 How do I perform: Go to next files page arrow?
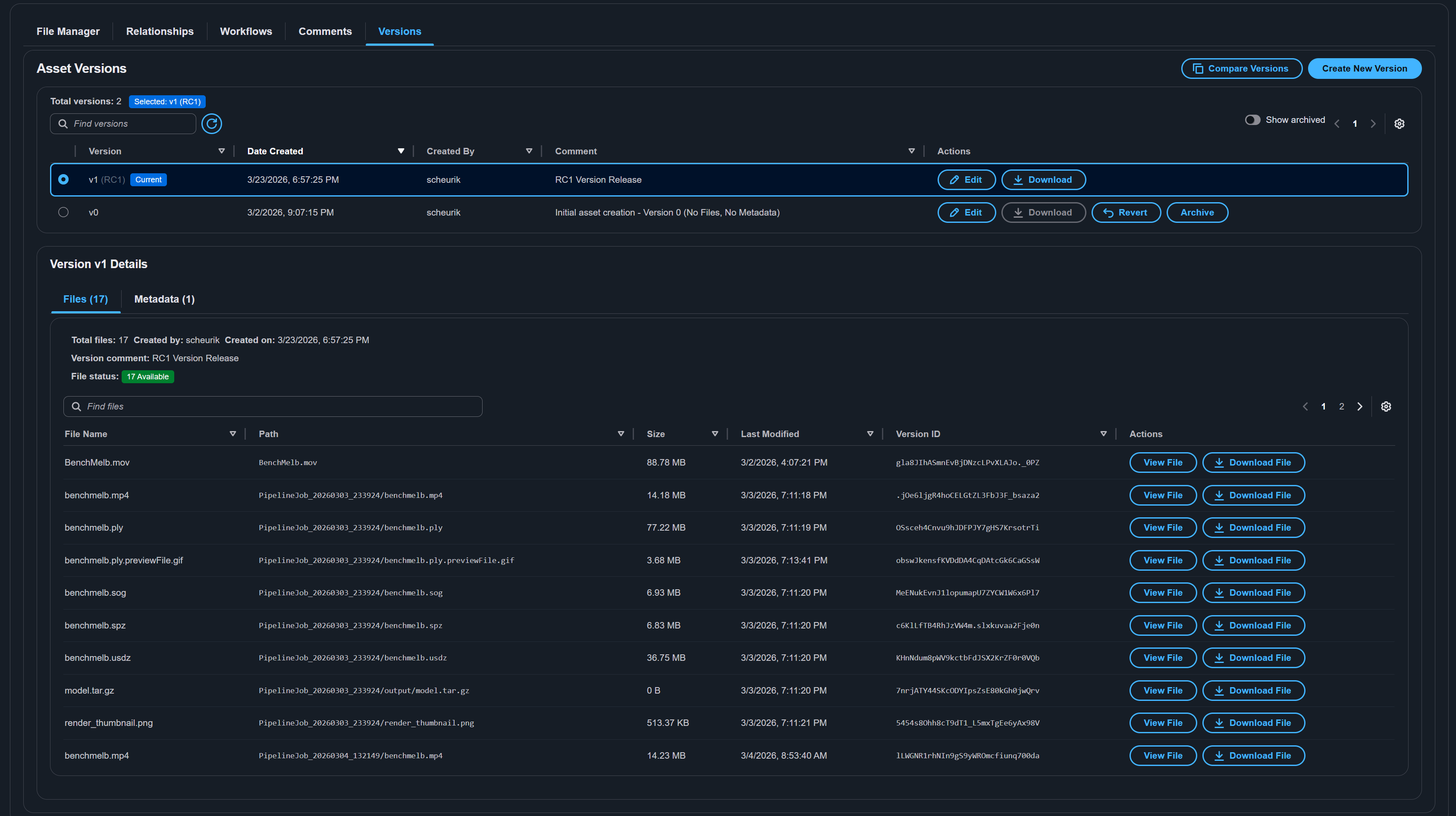pos(1359,406)
